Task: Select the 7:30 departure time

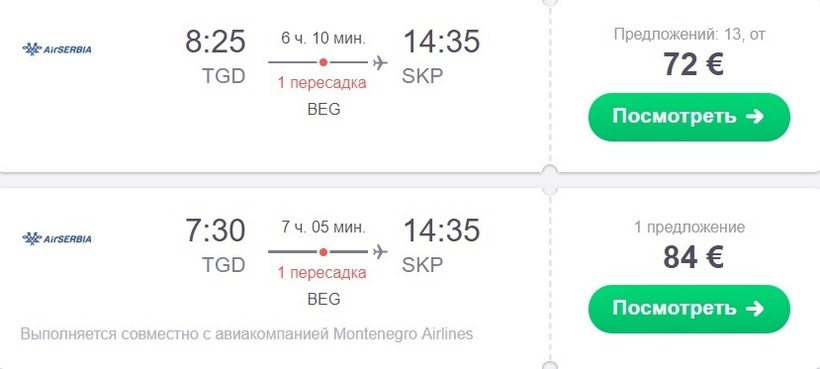Action: (215, 230)
